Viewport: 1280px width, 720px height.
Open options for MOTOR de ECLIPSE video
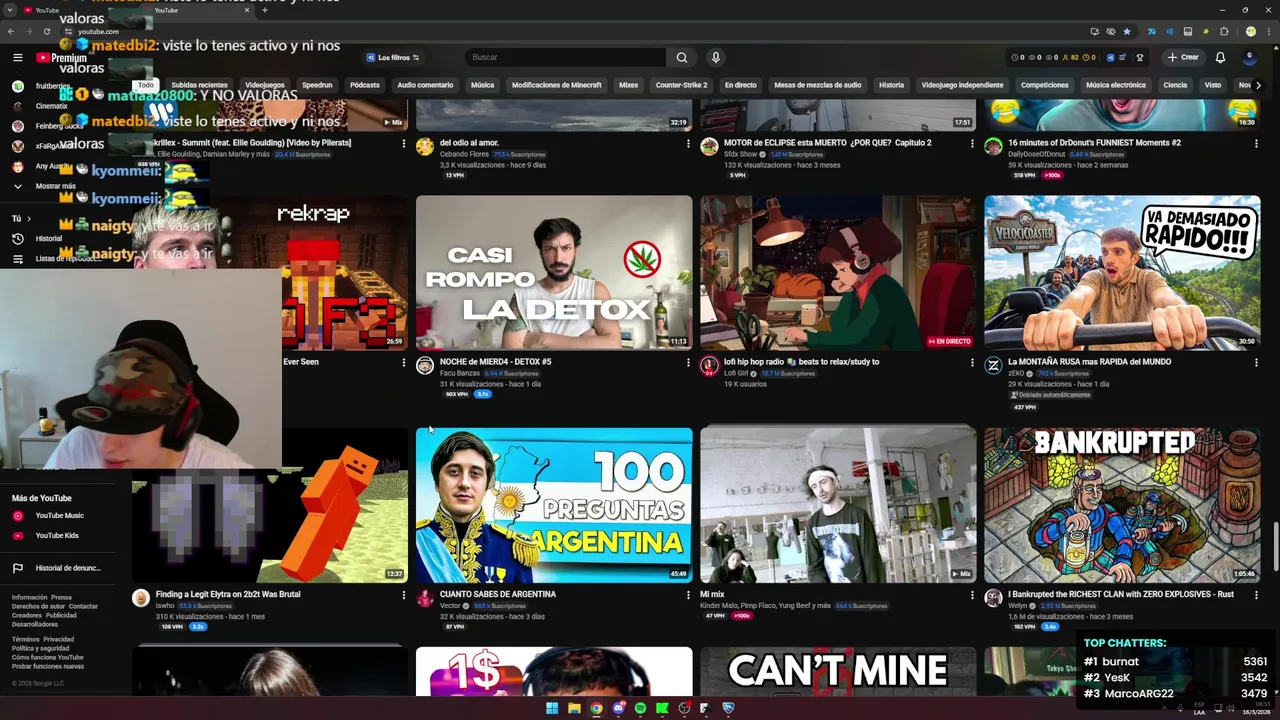pos(972,143)
